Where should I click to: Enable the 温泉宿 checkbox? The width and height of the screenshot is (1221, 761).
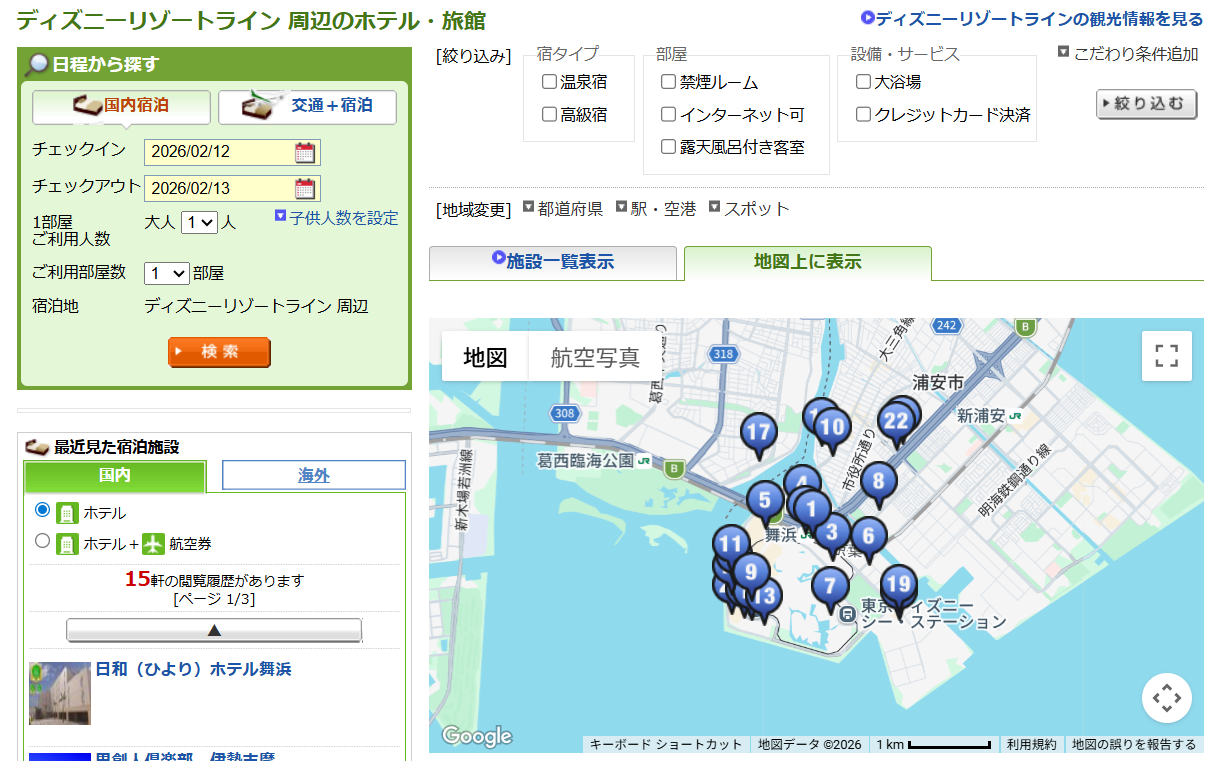[549, 82]
